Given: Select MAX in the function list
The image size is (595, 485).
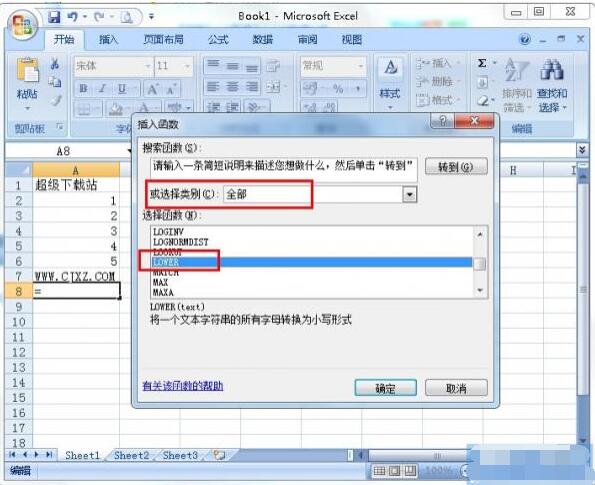Looking at the screenshot, I should [160, 282].
